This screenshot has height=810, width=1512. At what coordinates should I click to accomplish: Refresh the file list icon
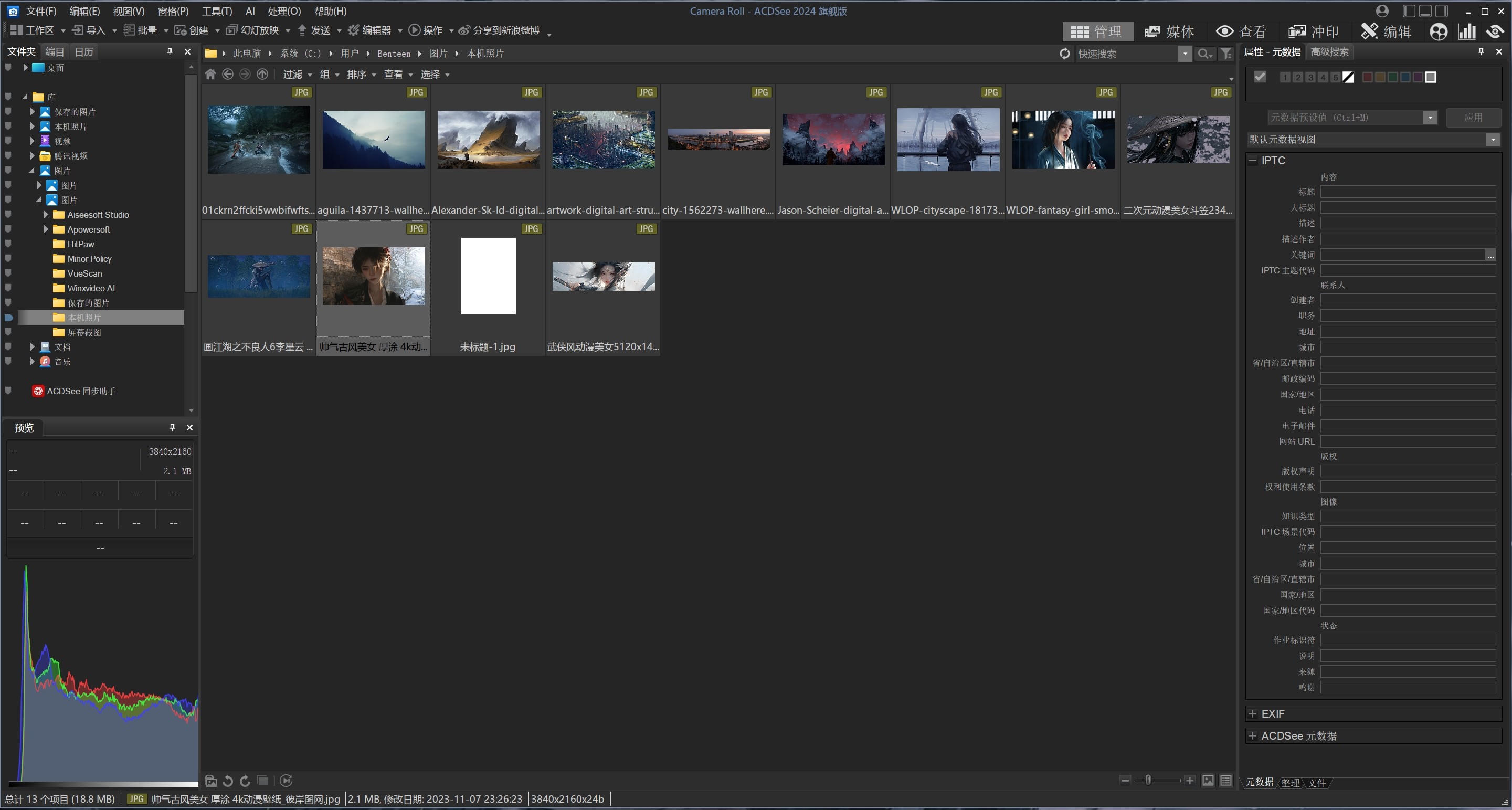tap(1065, 54)
